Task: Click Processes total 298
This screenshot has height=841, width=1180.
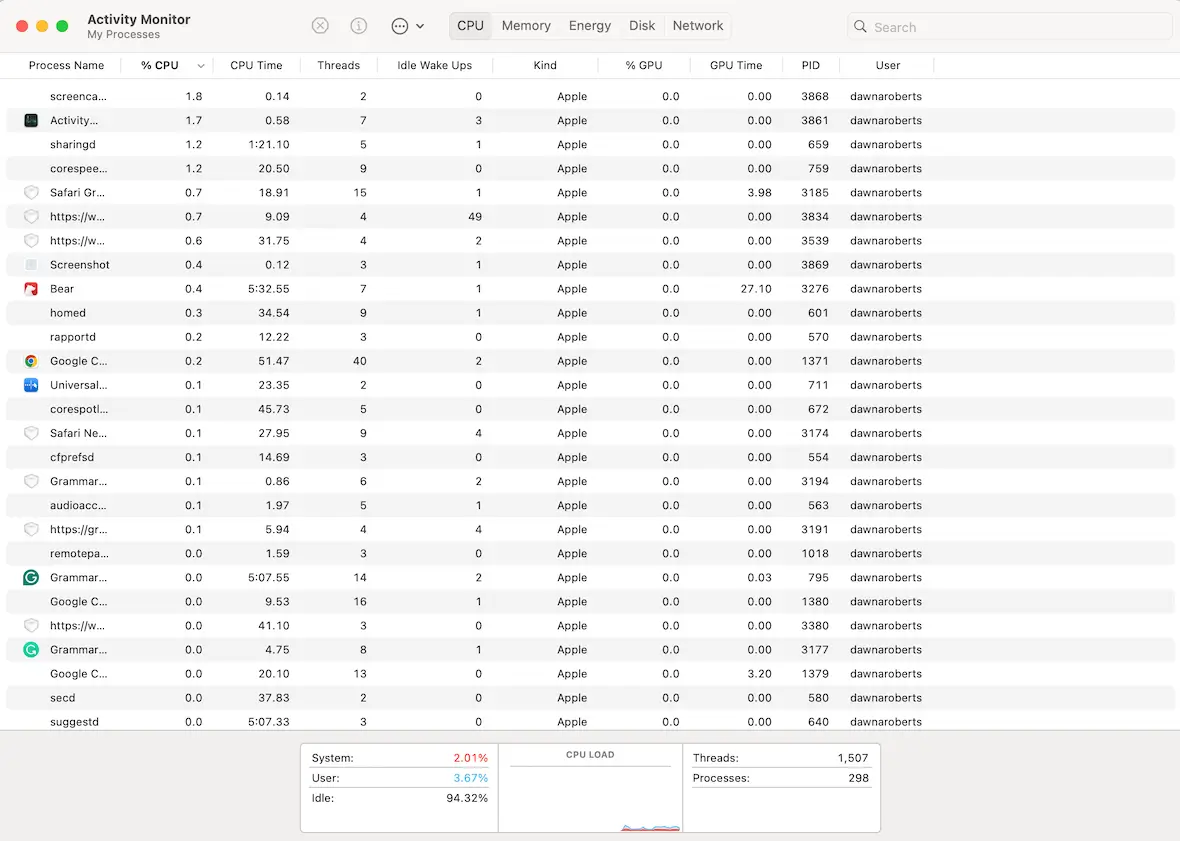Action: (x=859, y=778)
